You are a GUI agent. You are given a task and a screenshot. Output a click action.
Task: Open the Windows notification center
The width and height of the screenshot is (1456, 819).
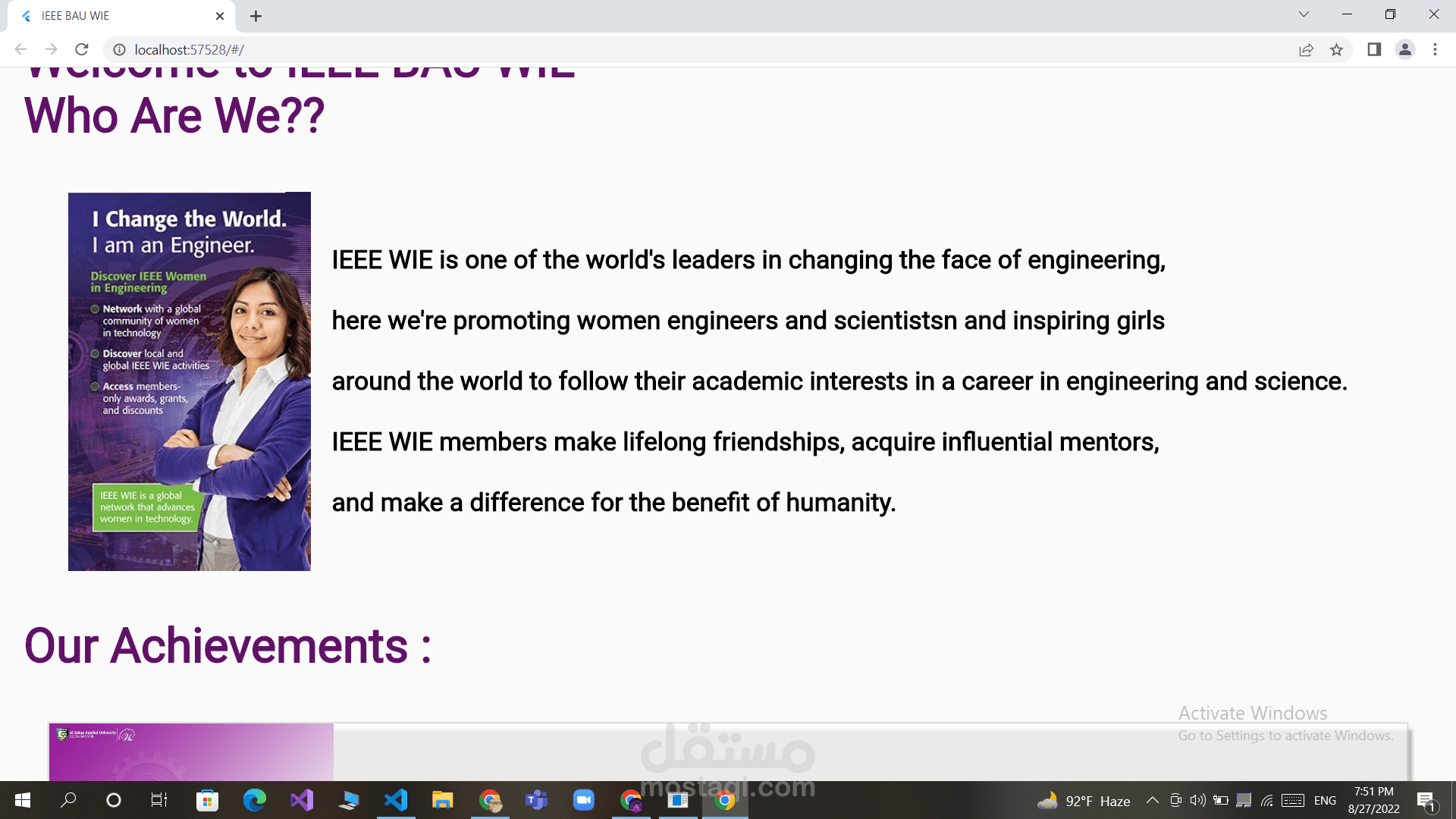coord(1426,801)
